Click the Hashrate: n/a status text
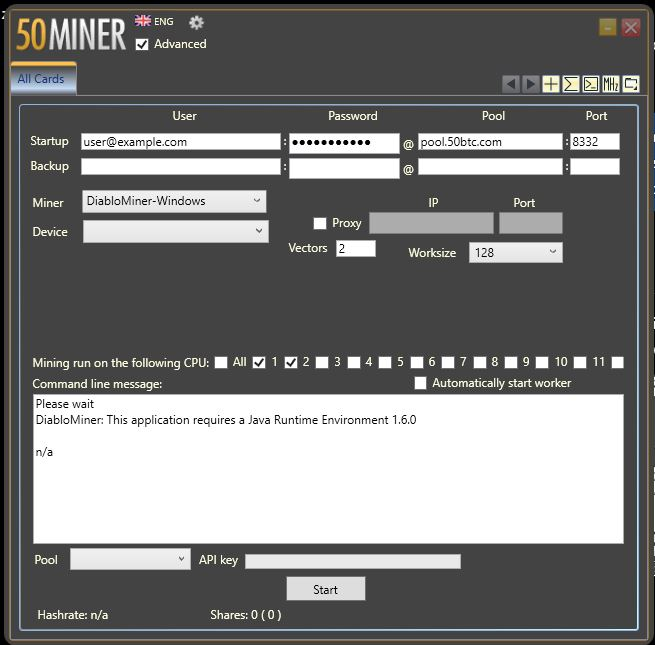Screen dimensions: 655x645 click(x=73, y=615)
